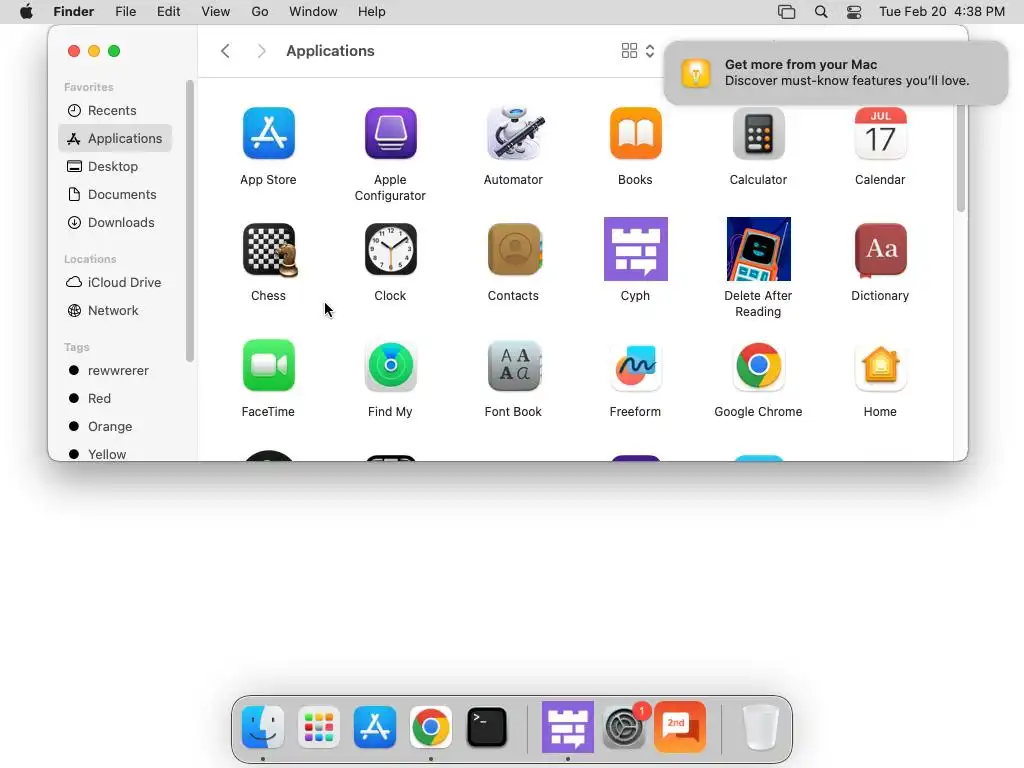The image size is (1024, 768).
Task: Open the Trash in the Dock
Action: pos(761,727)
